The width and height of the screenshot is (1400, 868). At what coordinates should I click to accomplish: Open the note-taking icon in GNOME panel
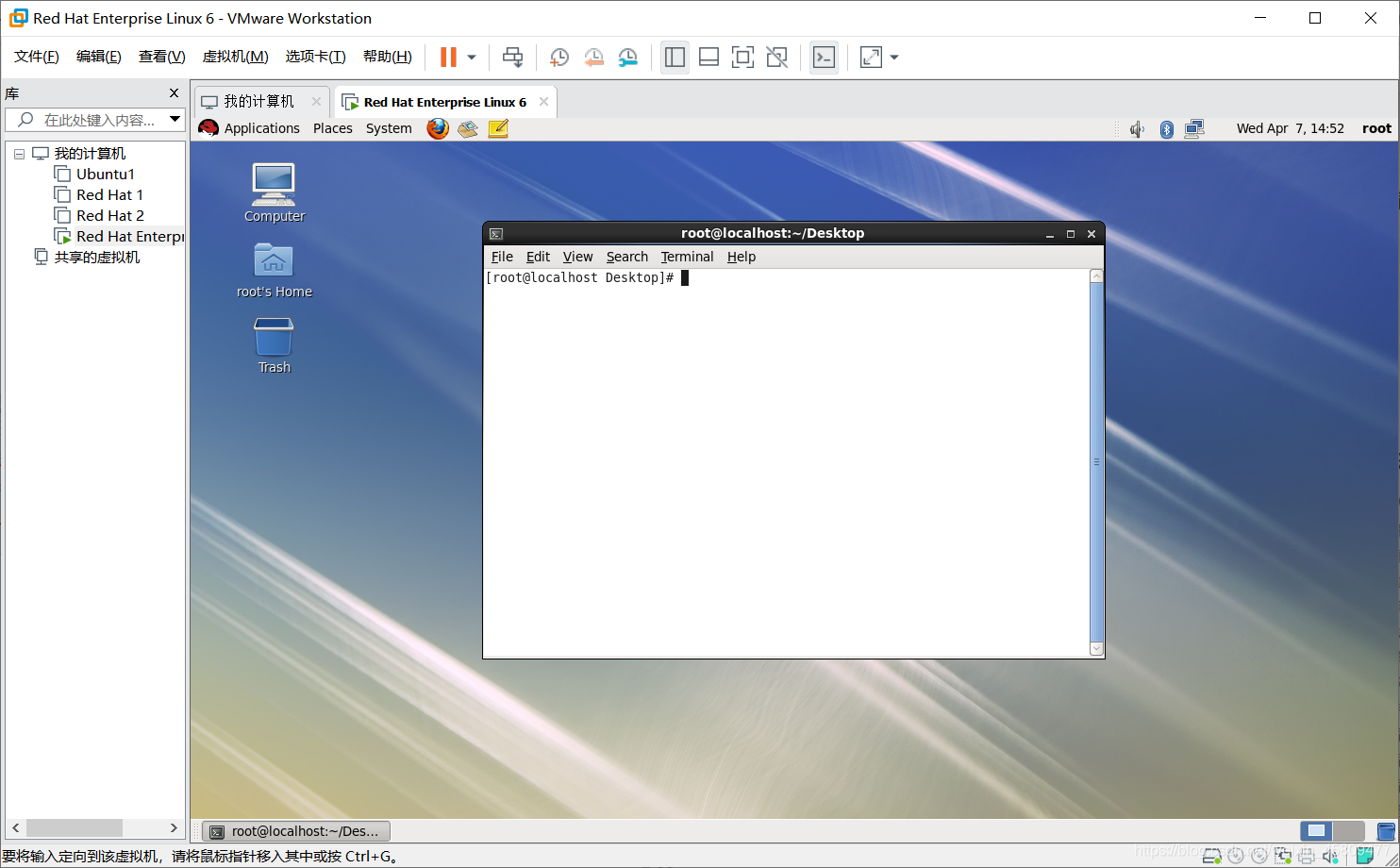click(498, 128)
